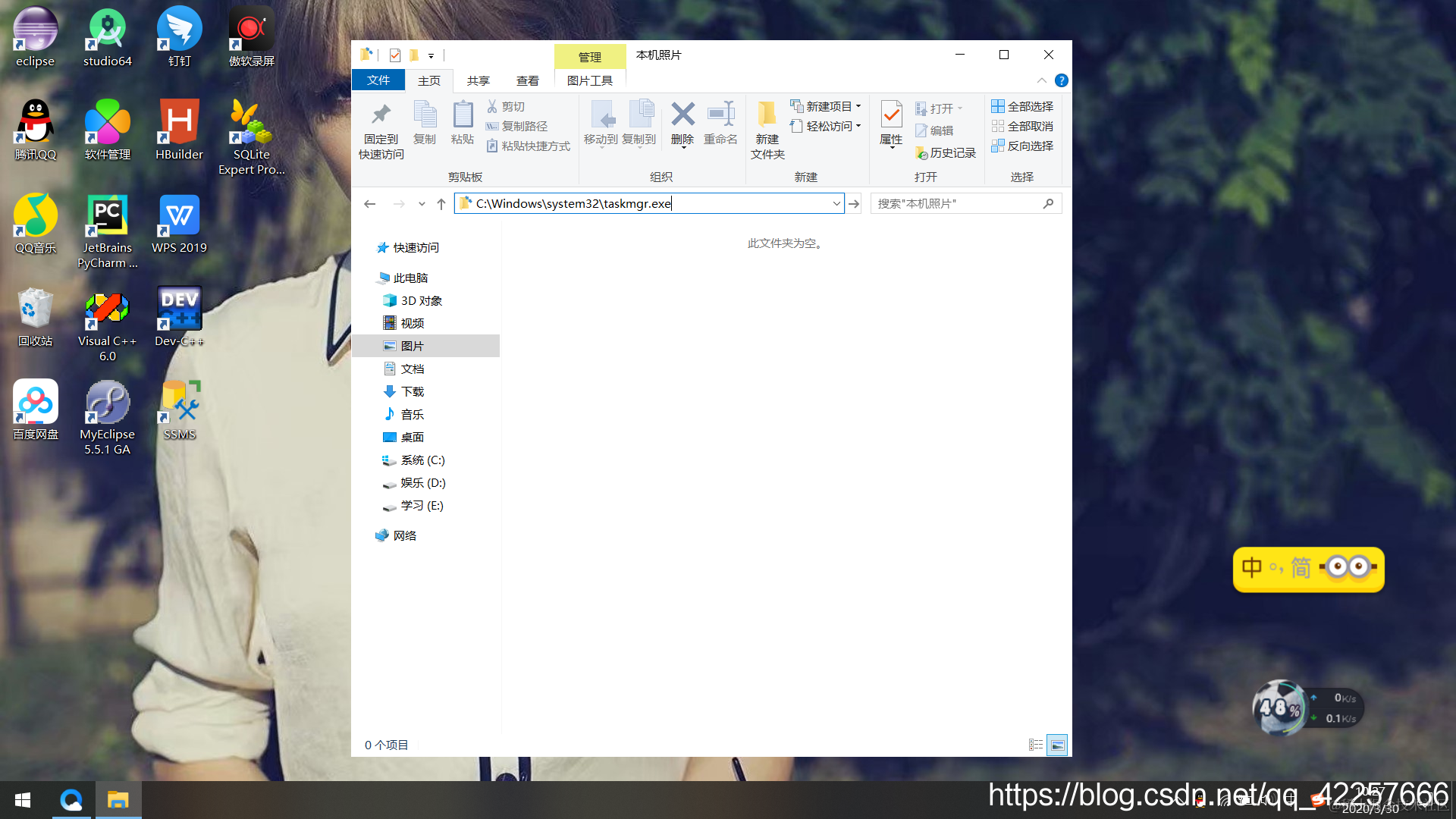Toggle 反向选择 to invert selection
1456x819 pixels.
(1023, 146)
